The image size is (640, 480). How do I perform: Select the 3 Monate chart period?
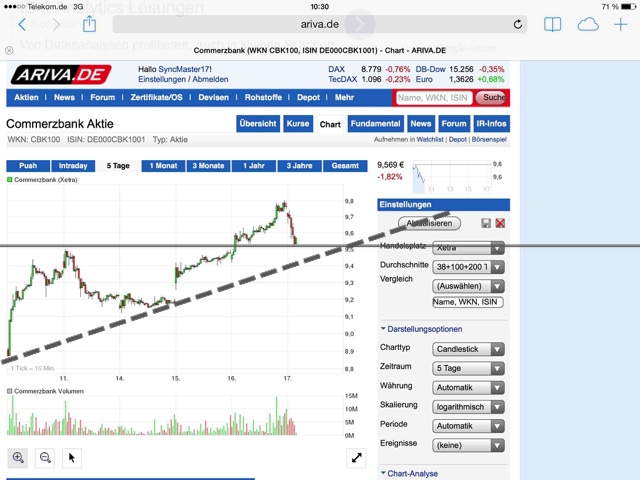point(208,166)
